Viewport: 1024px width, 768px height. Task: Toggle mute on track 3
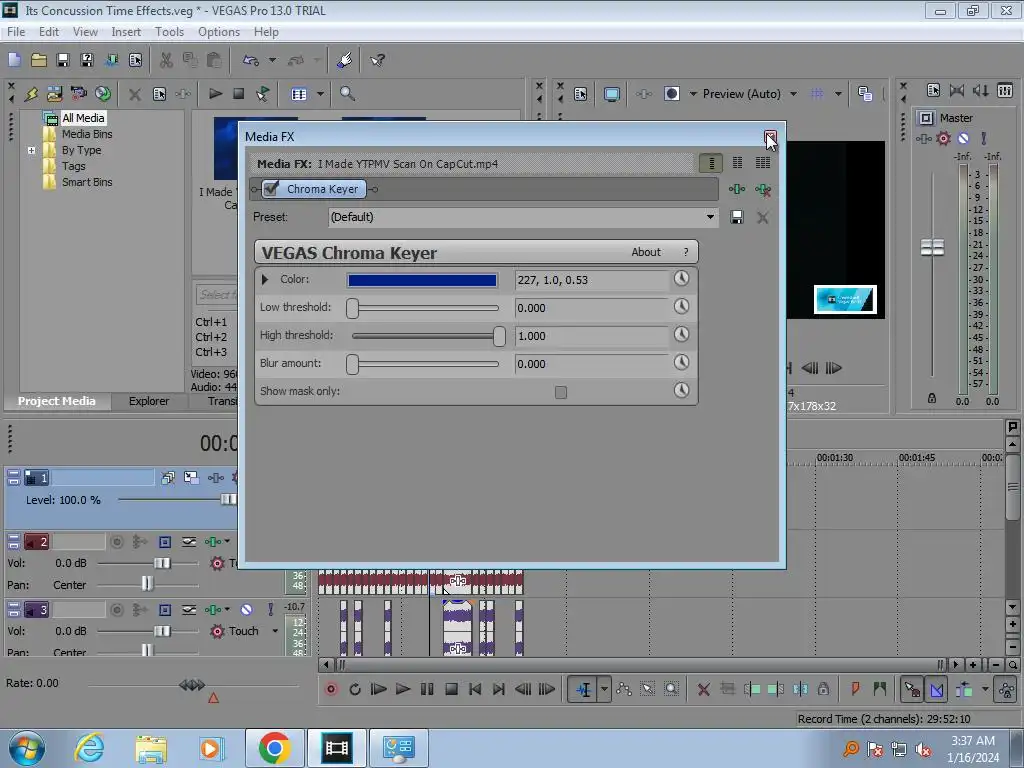pyautogui.click(x=246, y=610)
